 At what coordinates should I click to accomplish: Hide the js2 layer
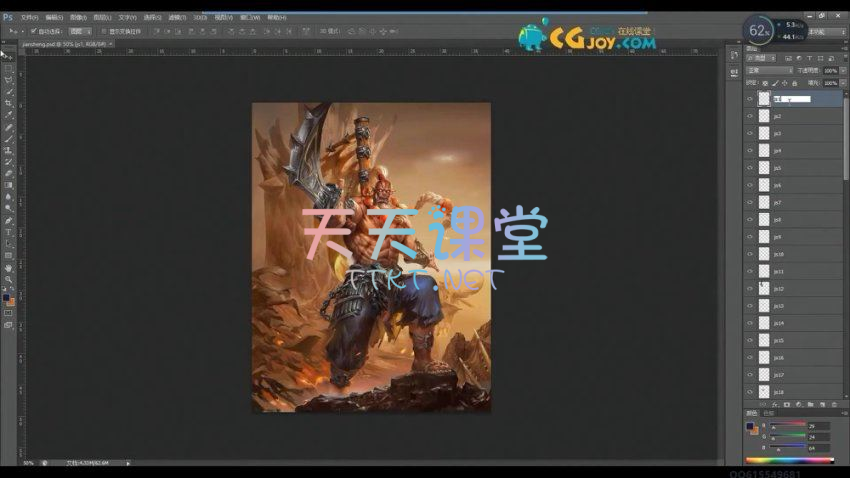click(x=750, y=116)
